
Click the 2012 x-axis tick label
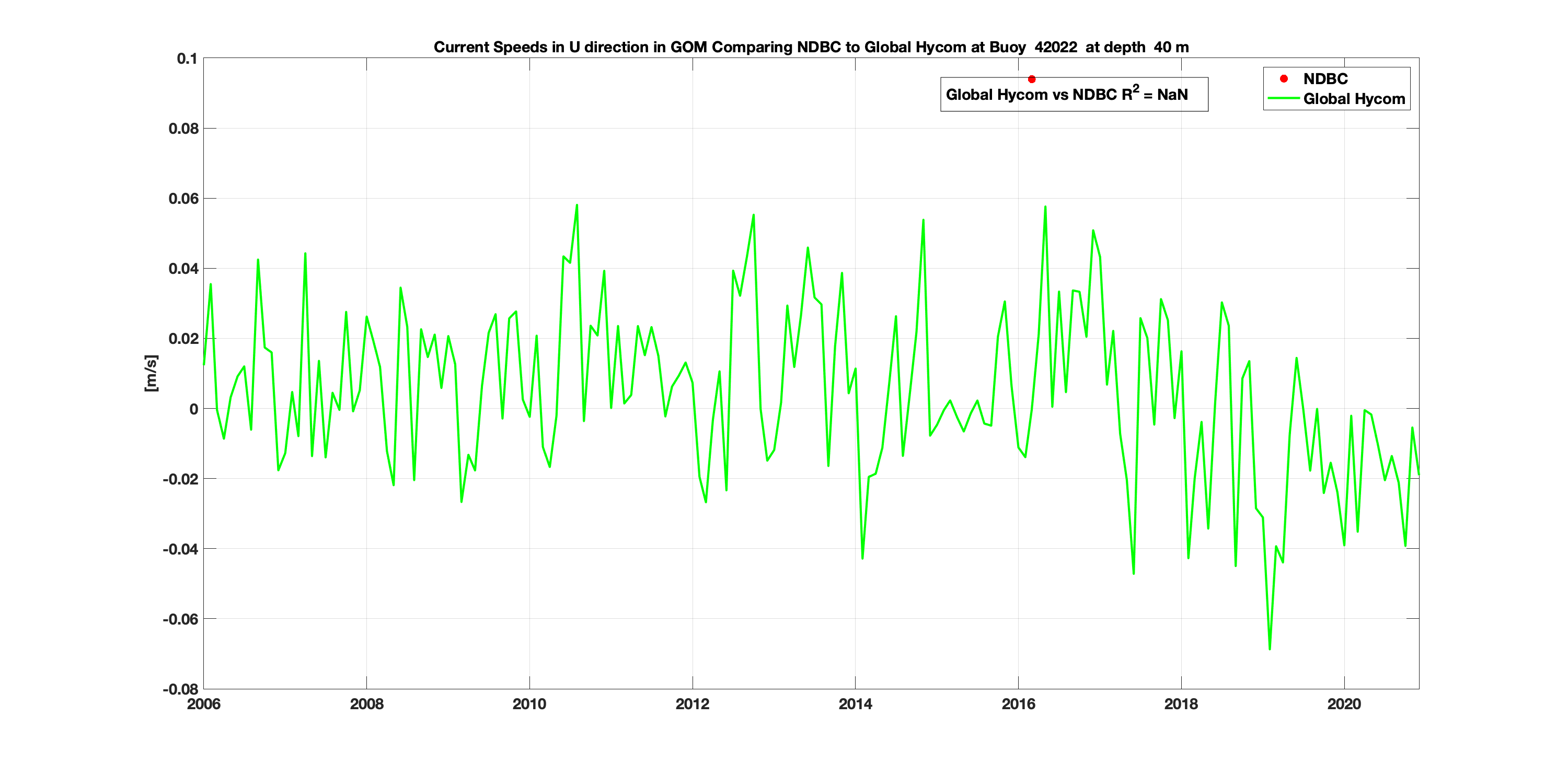(692, 704)
